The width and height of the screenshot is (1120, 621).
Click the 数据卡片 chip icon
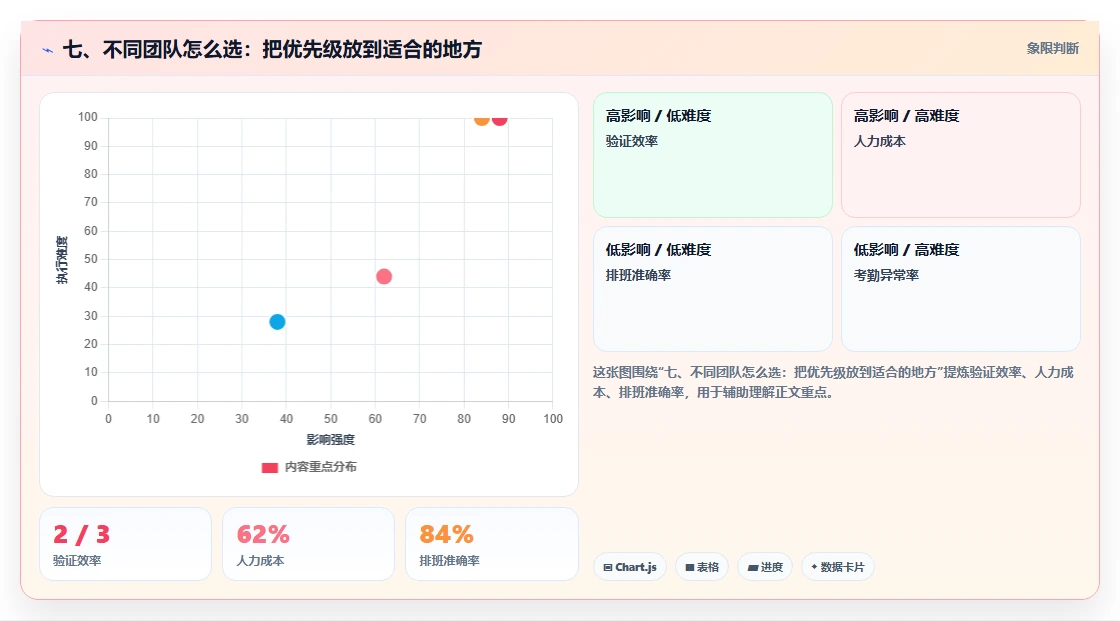pos(814,567)
